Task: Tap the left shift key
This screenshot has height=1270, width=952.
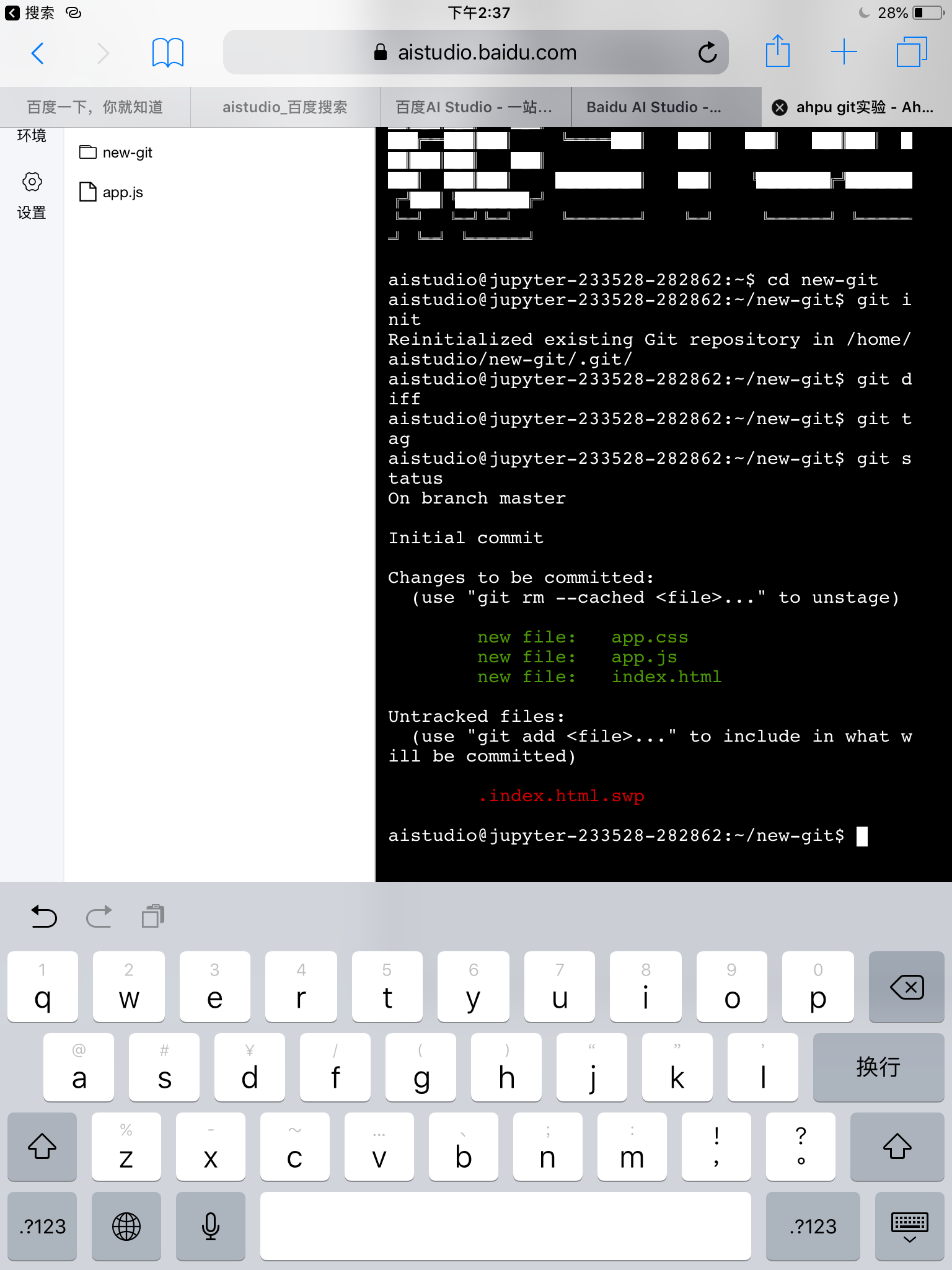Action: [42, 1146]
